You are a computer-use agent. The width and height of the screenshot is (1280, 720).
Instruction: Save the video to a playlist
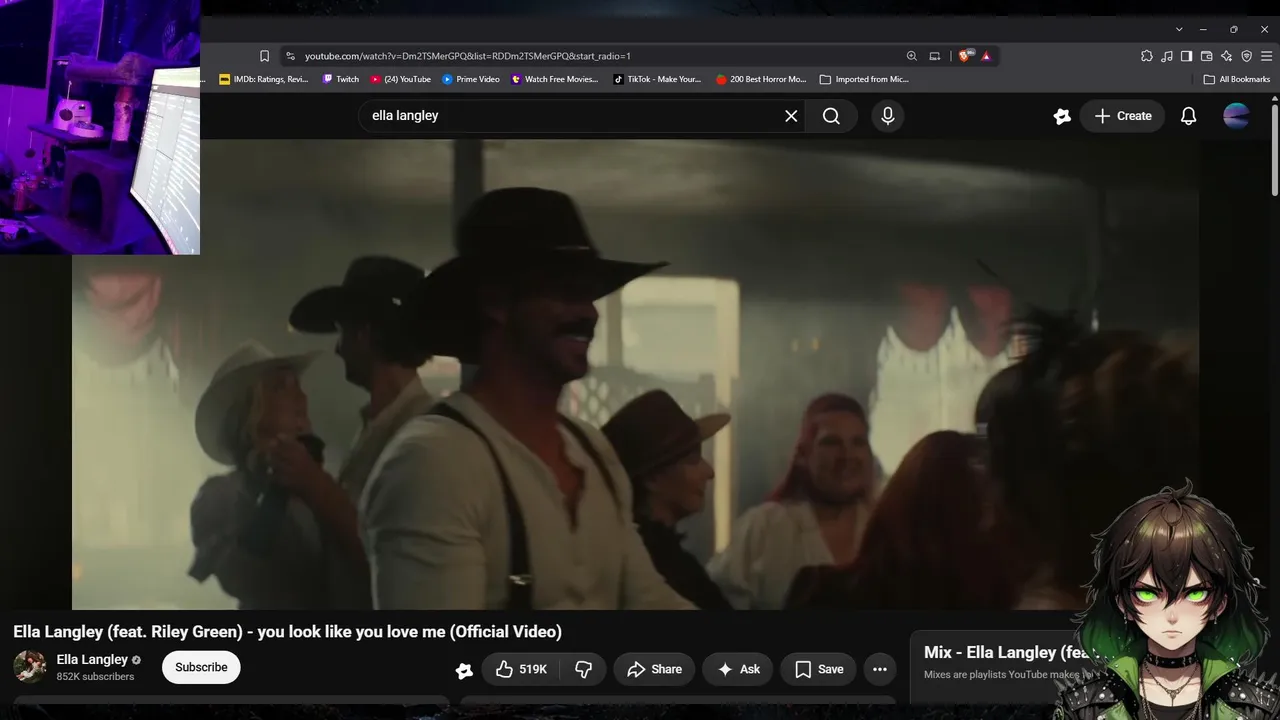(819, 669)
